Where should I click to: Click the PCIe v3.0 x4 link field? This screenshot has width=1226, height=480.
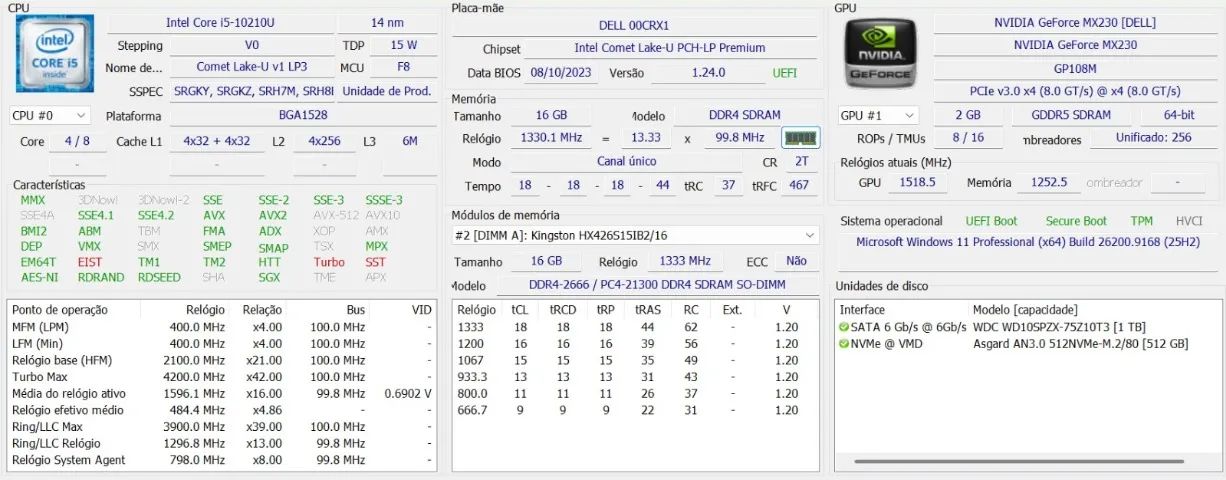1075,91
